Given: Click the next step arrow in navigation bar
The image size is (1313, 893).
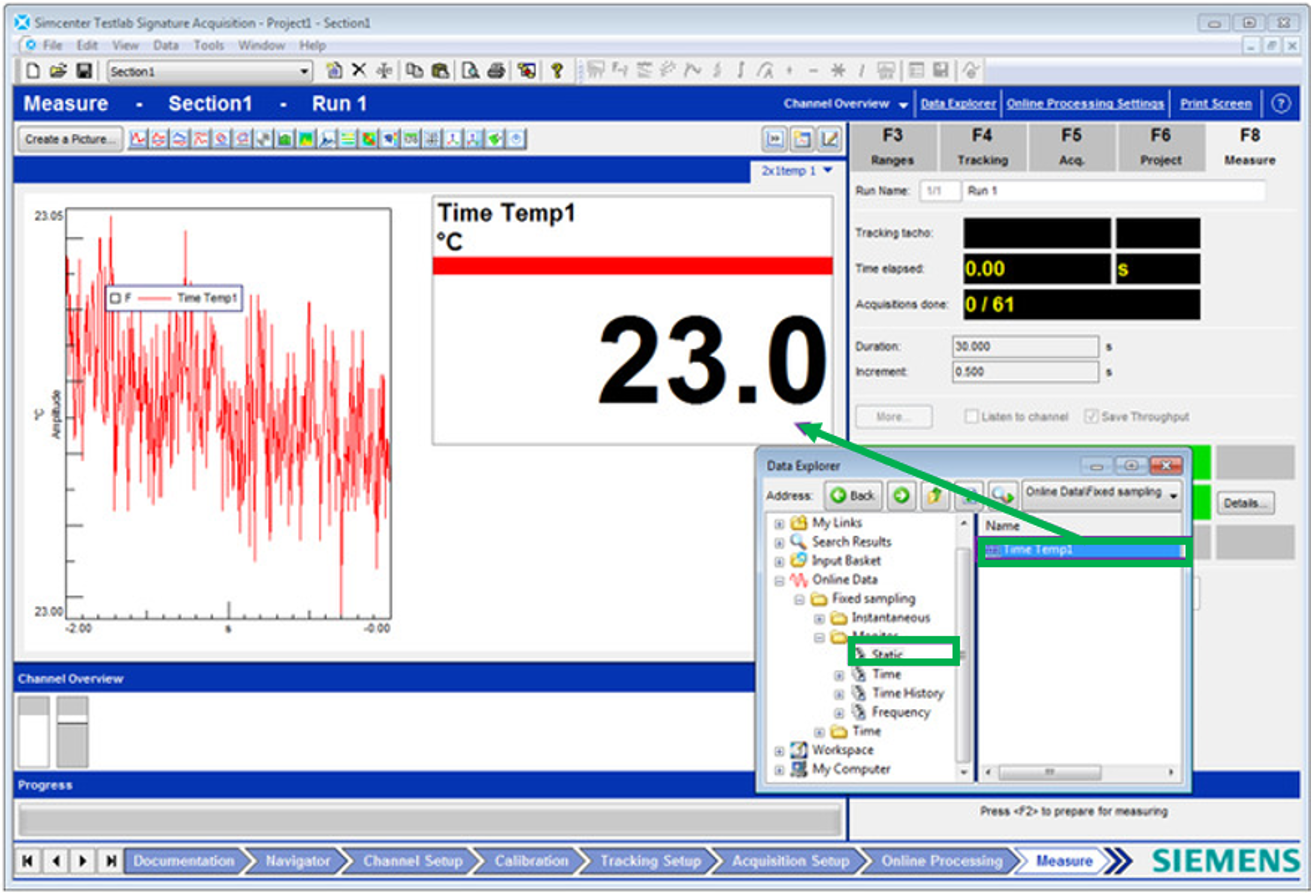Looking at the screenshot, I should click(83, 861).
